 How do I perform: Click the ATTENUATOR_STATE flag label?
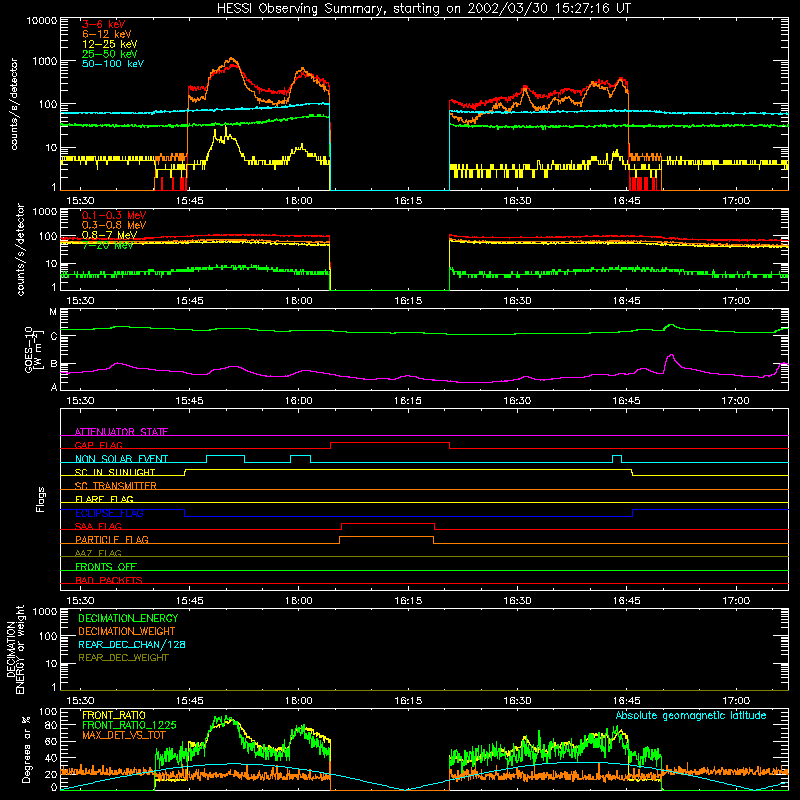121,432
